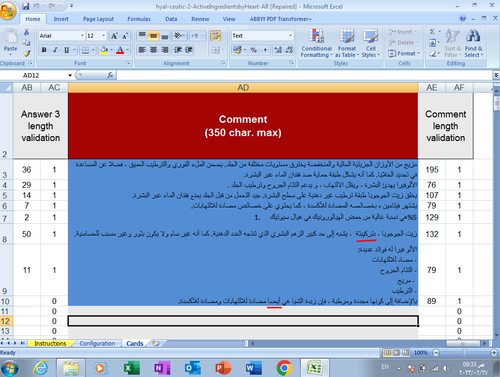
Task: Undo the last action in Quick Access Toolbar
Action: (36, 6)
